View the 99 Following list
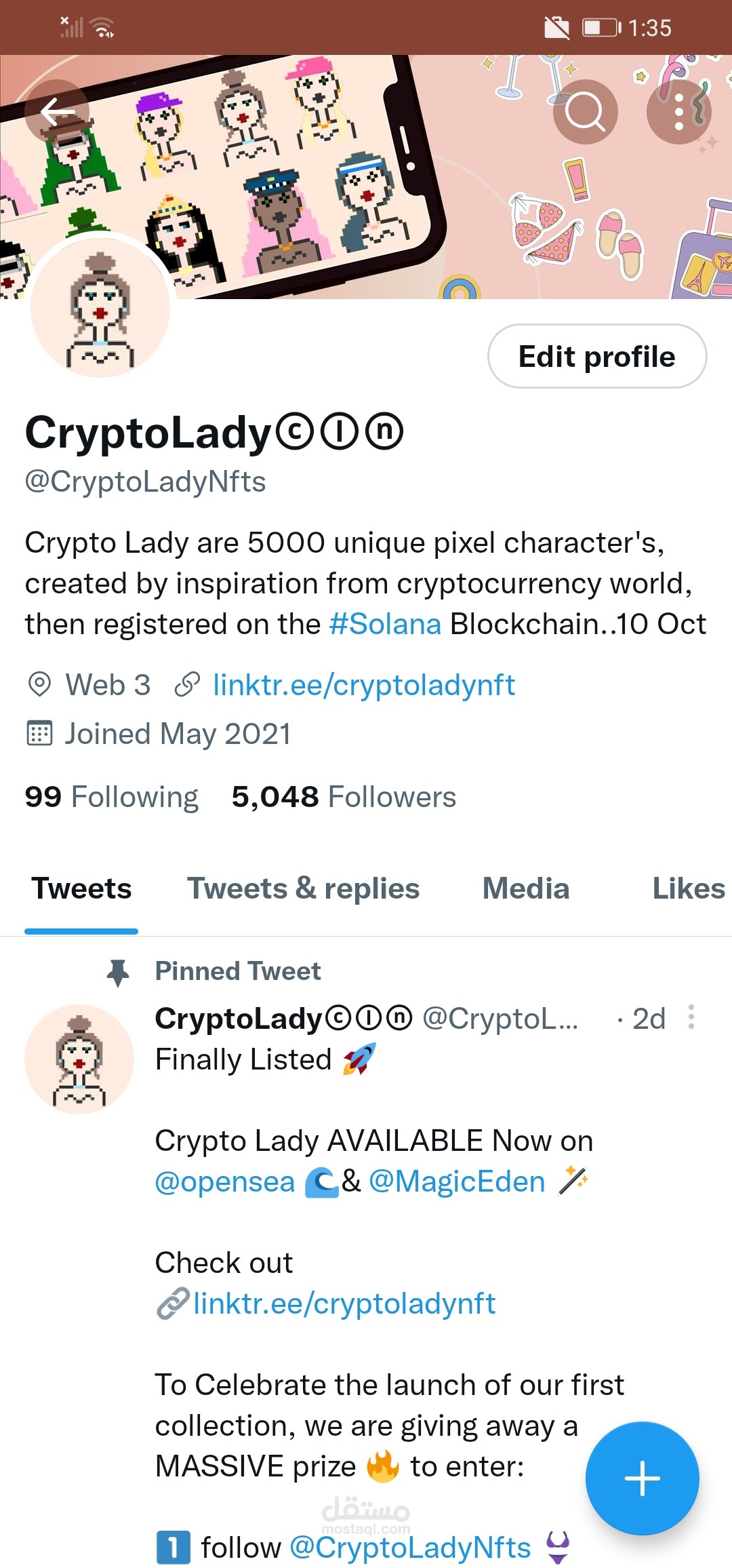The height and width of the screenshot is (1568, 732). tap(112, 797)
